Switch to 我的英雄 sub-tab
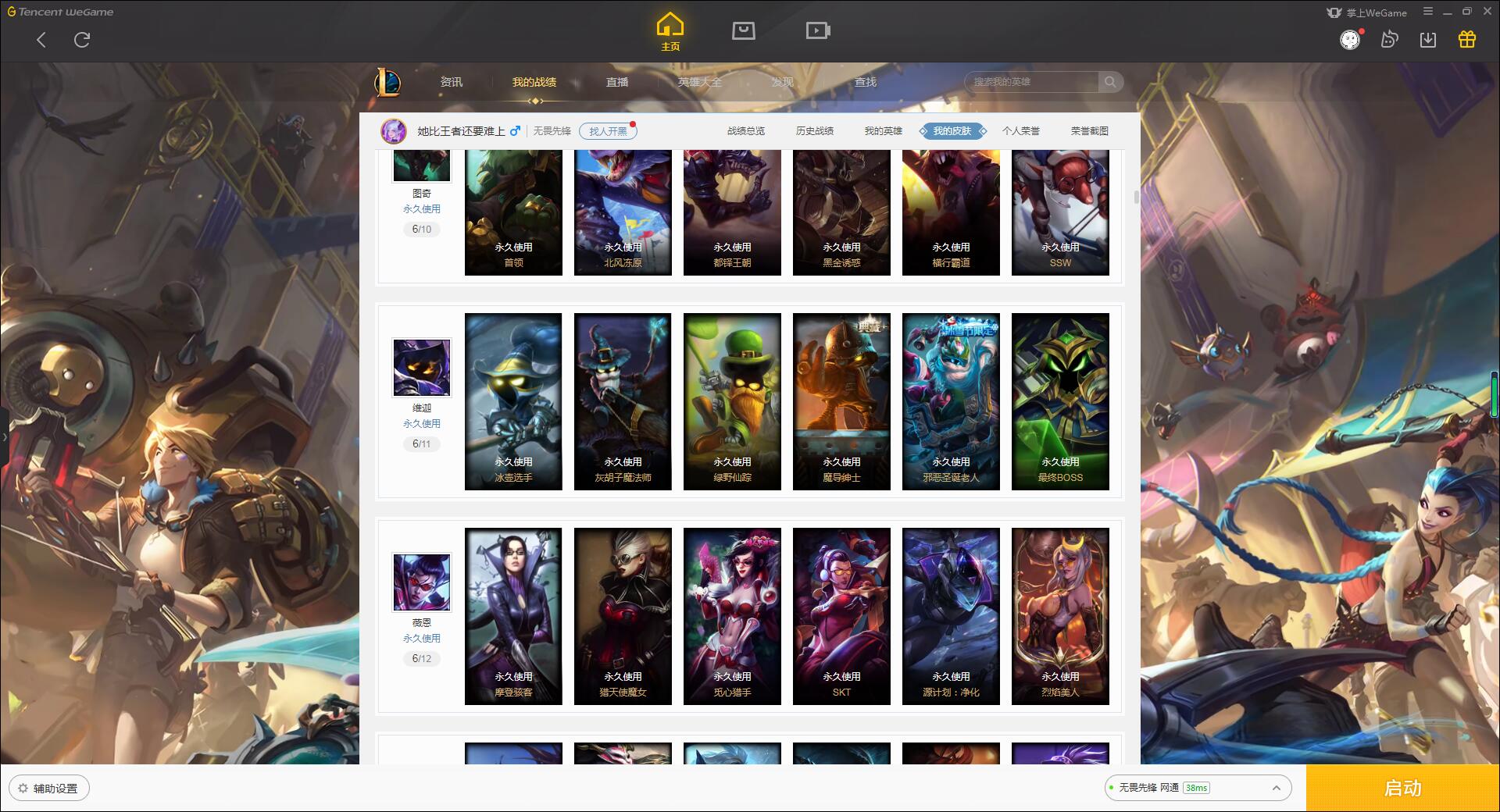The width and height of the screenshot is (1500, 812). click(x=884, y=131)
